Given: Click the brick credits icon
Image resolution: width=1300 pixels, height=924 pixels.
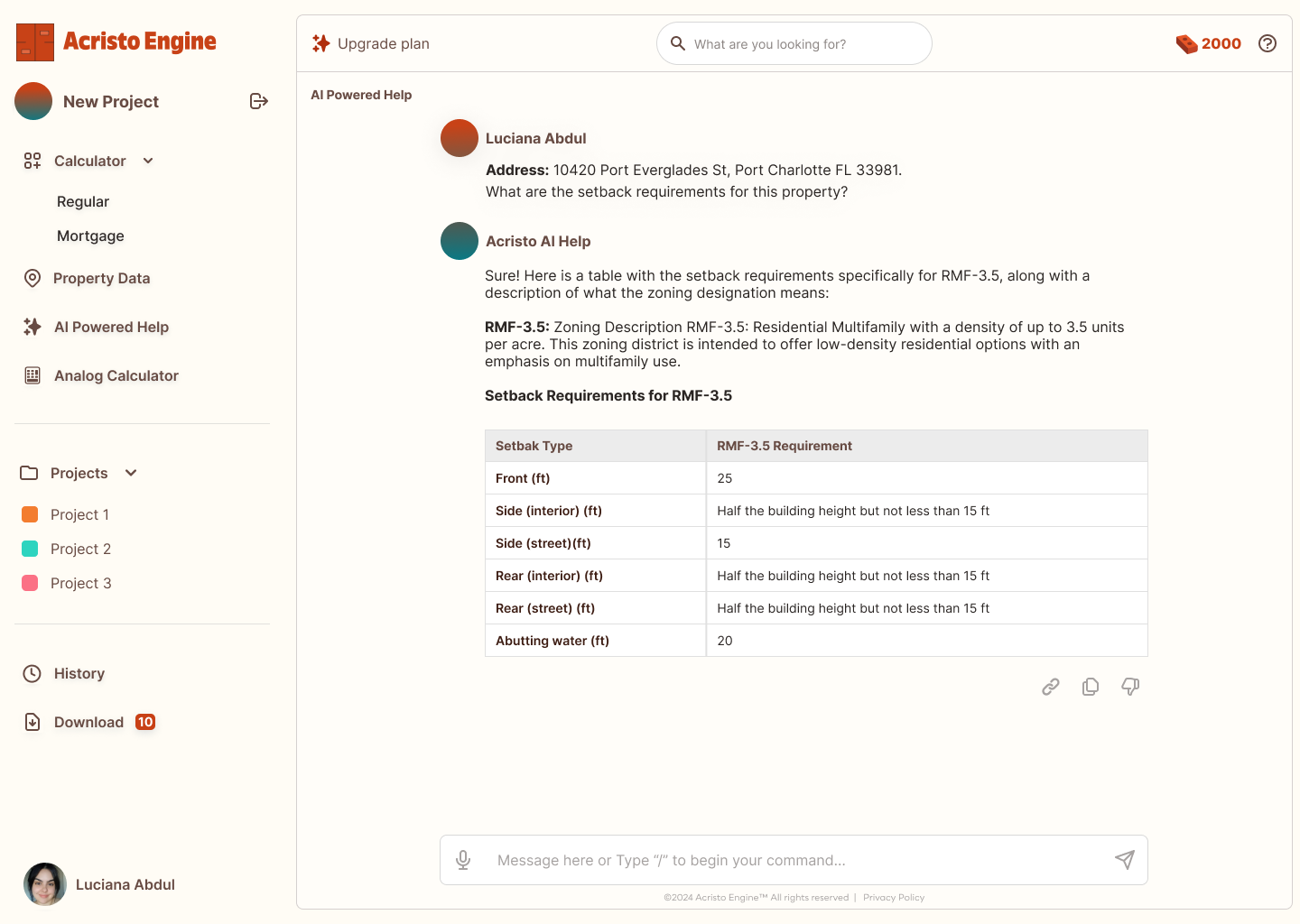Looking at the screenshot, I should pos(1186,43).
